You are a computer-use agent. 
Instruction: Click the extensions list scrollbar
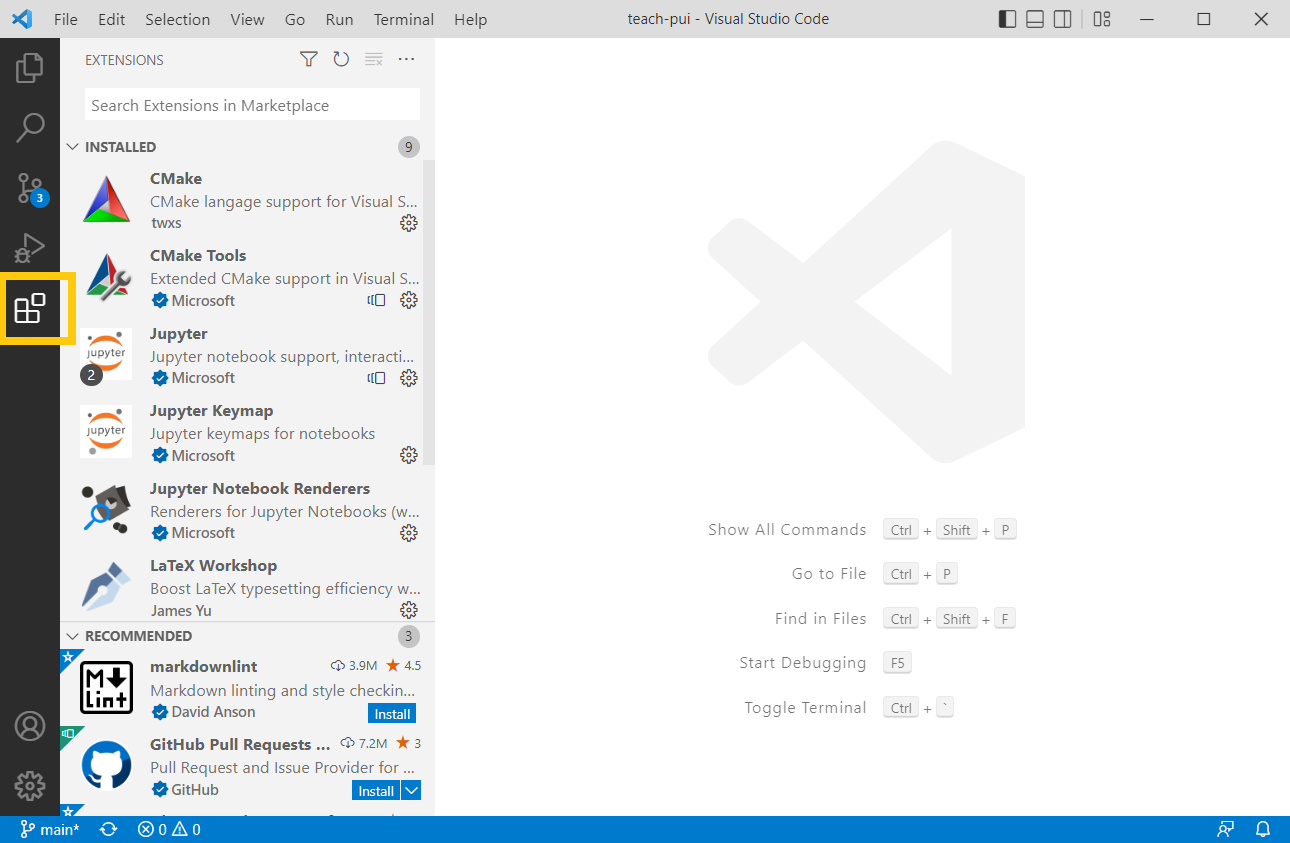[429, 311]
